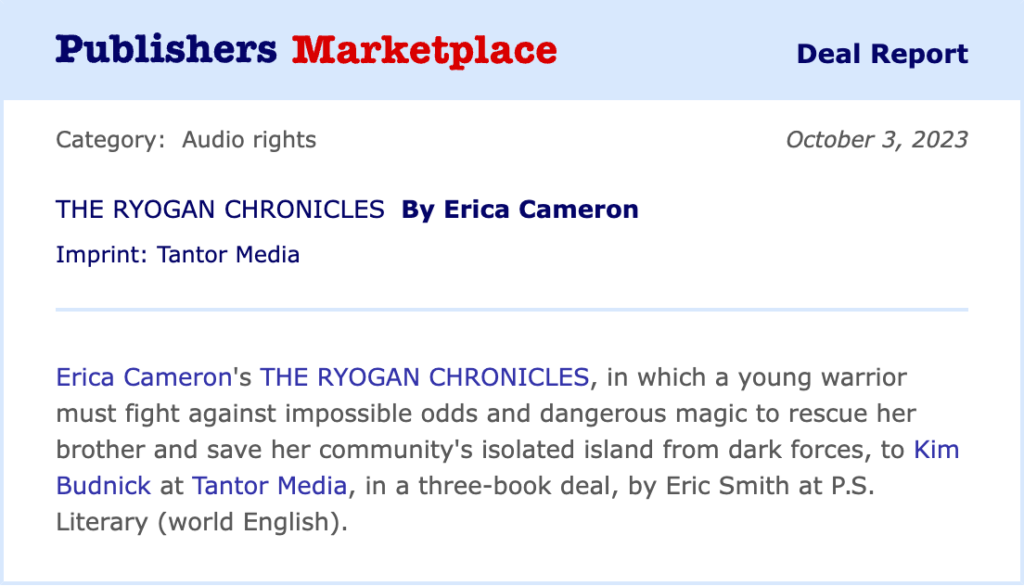Open THE RYOGAN CHRONICLES link in the paragraph
The width and height of the screenshot is (1024, 586).
point(424,378)
